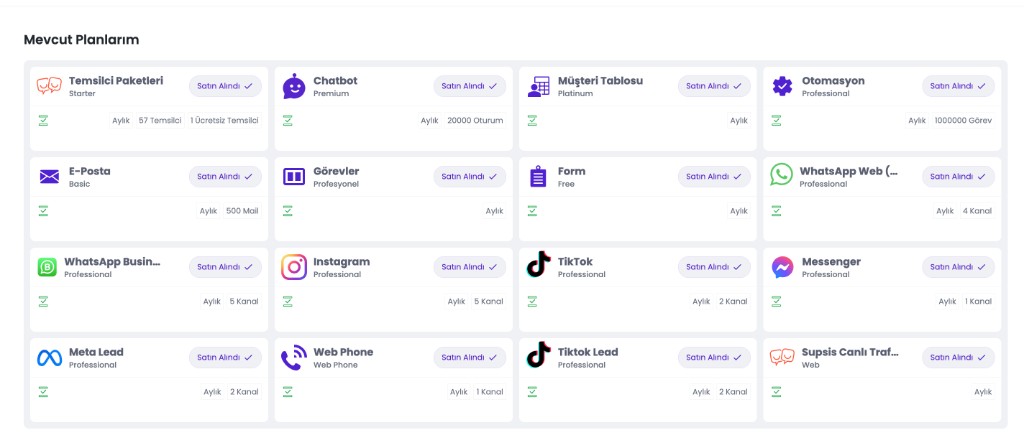Open the Tiktok Lead card title
The image size is (1024, 448).
[588, 352]
